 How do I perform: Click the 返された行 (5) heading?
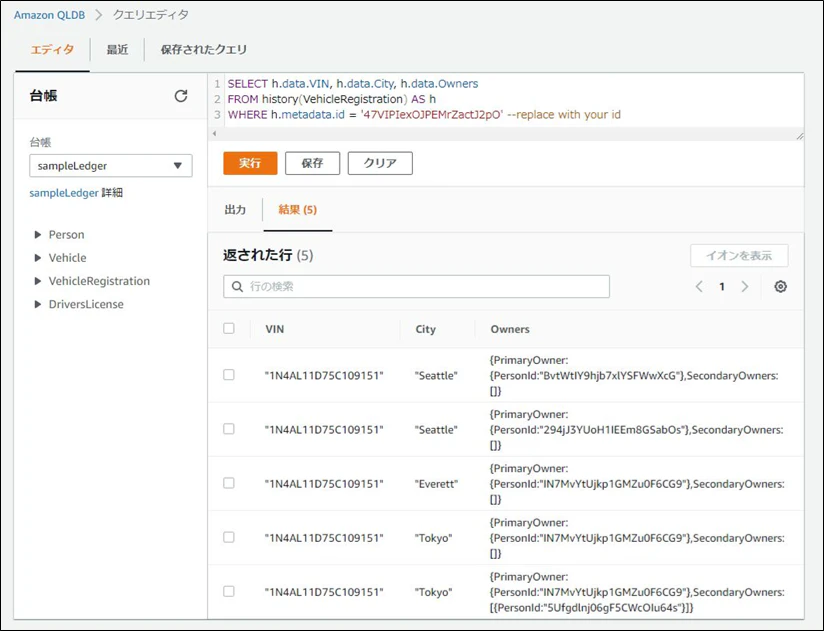(268, 255)
